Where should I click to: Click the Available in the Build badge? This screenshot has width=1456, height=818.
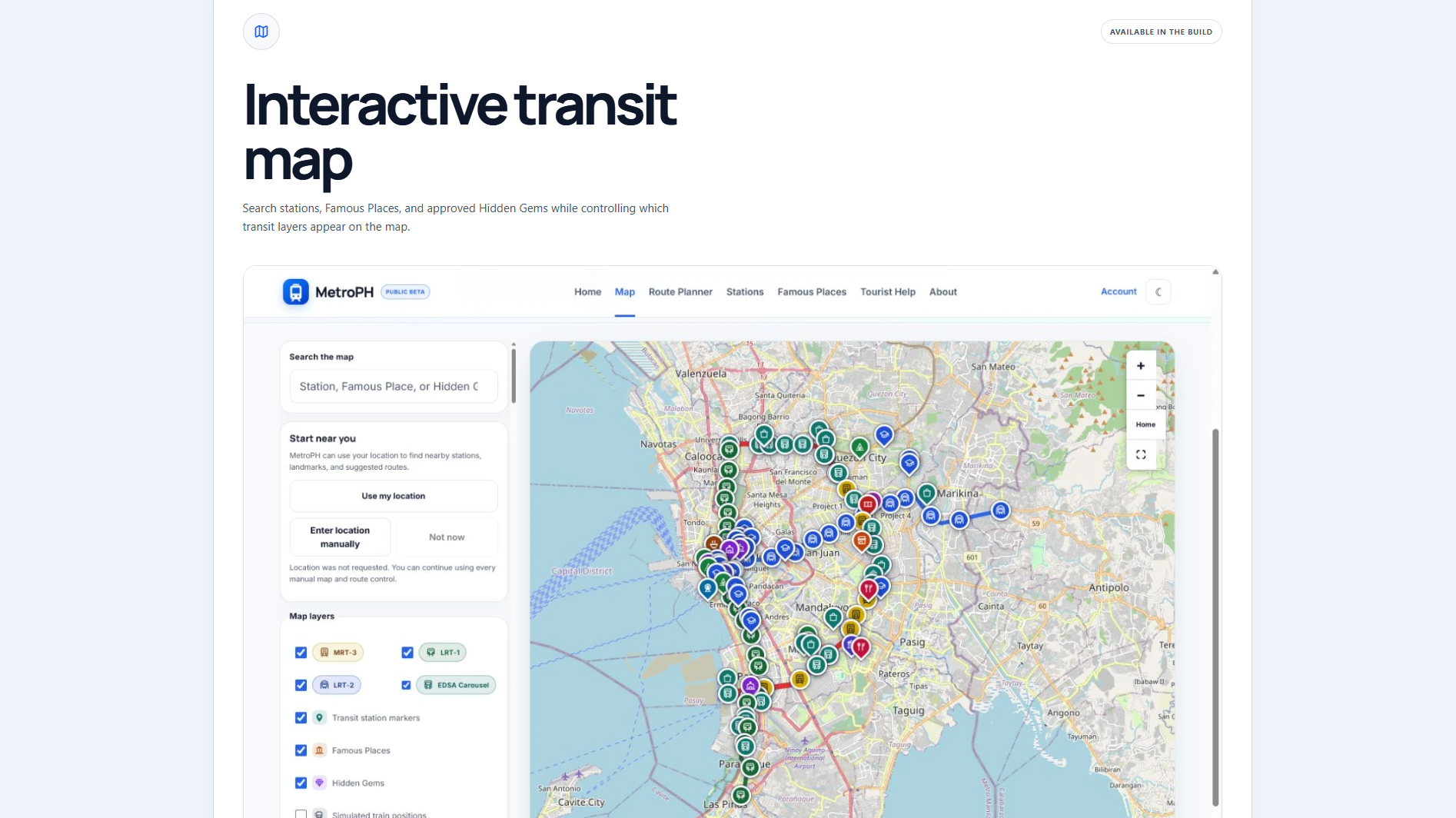1161,32
